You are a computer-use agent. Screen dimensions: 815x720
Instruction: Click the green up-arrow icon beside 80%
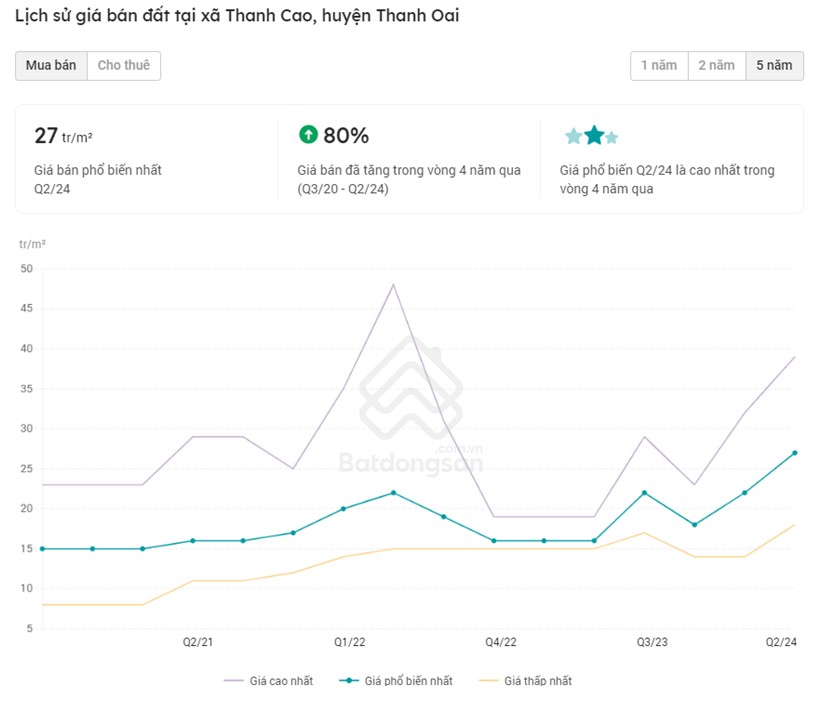point(308,134)
